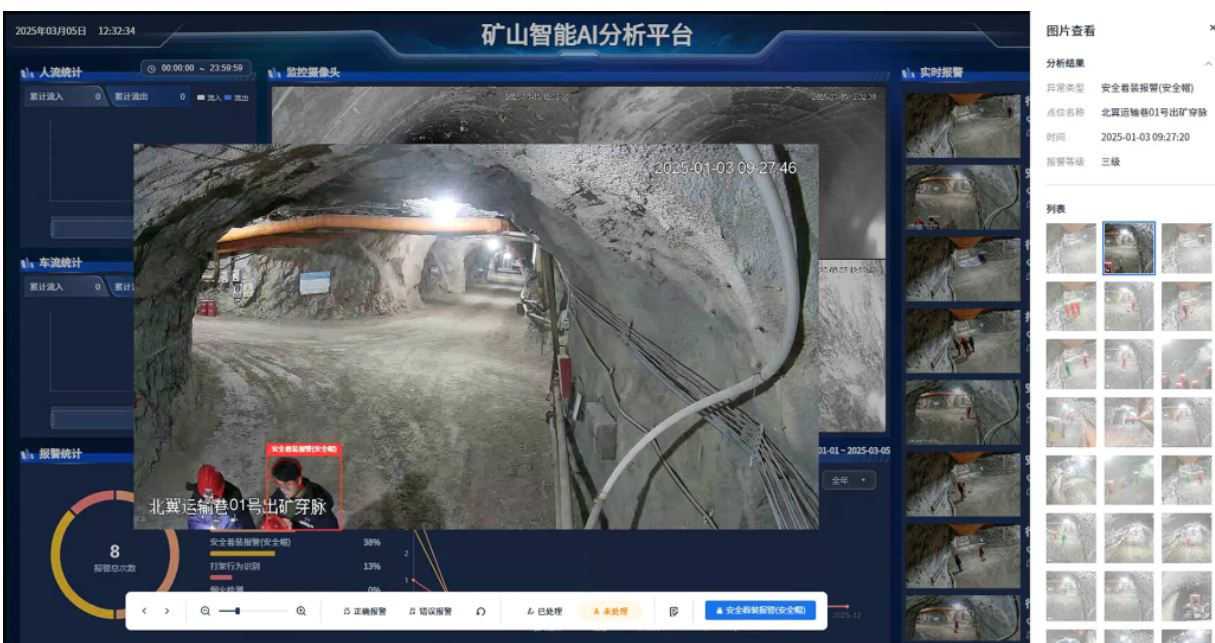Click the zoom in magnifier icon

tap(301, 611)
